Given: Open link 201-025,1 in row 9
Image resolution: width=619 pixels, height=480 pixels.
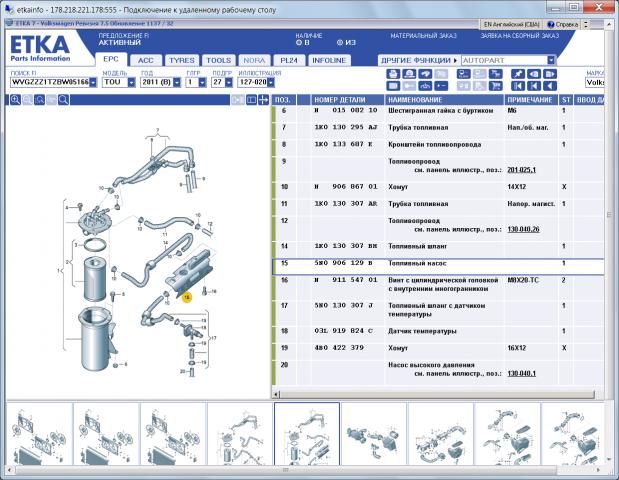Looking at the screenshot, I should coord(521,170).
